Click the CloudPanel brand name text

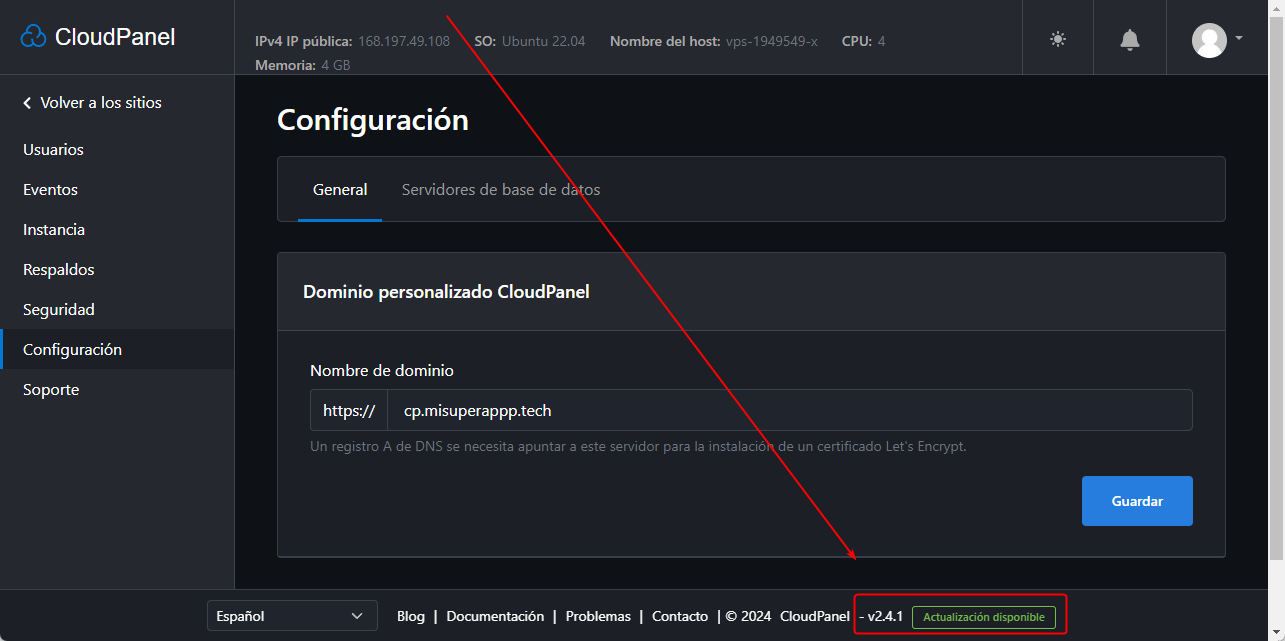115,37
